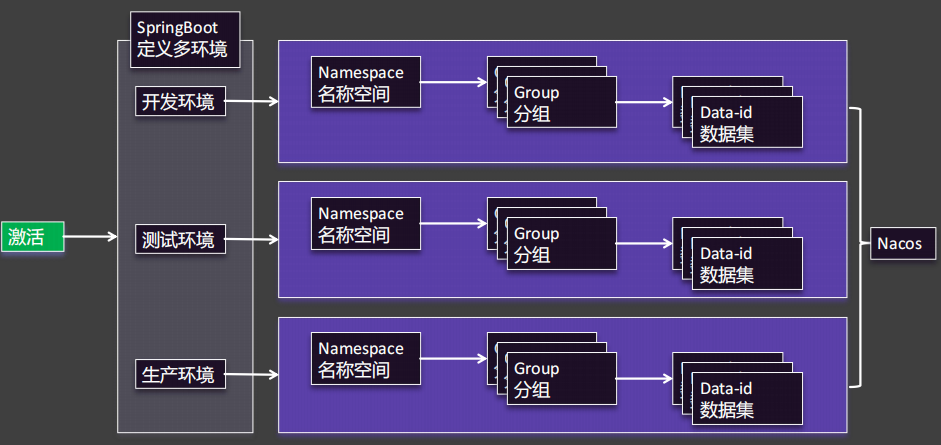This screenshot has width=941, height=445.
Task: Select the SpringBoot 定义多环境 label box
Action: pyautogui.click(x=185, y=40)
